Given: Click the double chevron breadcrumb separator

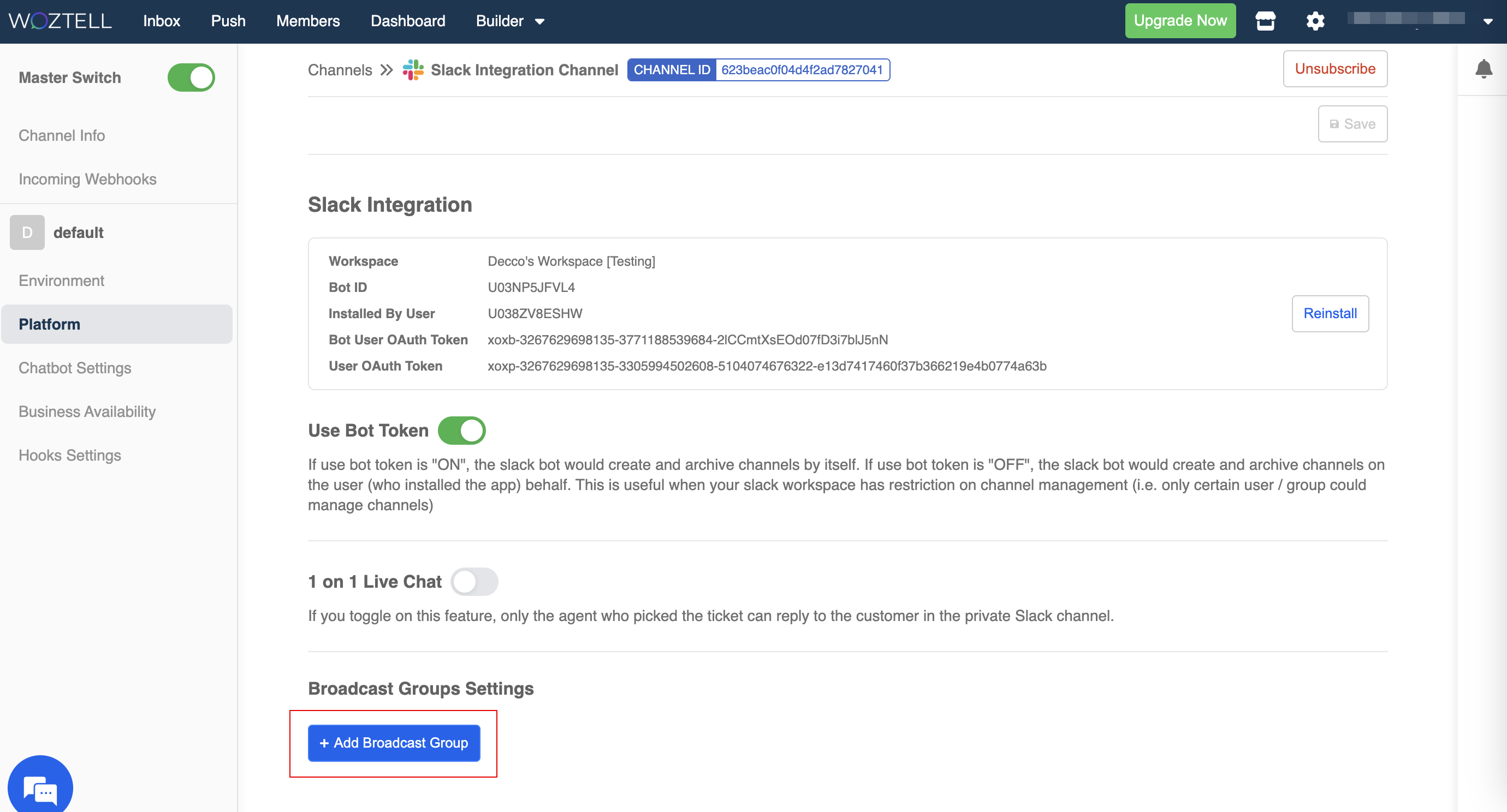Looking at the screenshot, I should [387, 69].
